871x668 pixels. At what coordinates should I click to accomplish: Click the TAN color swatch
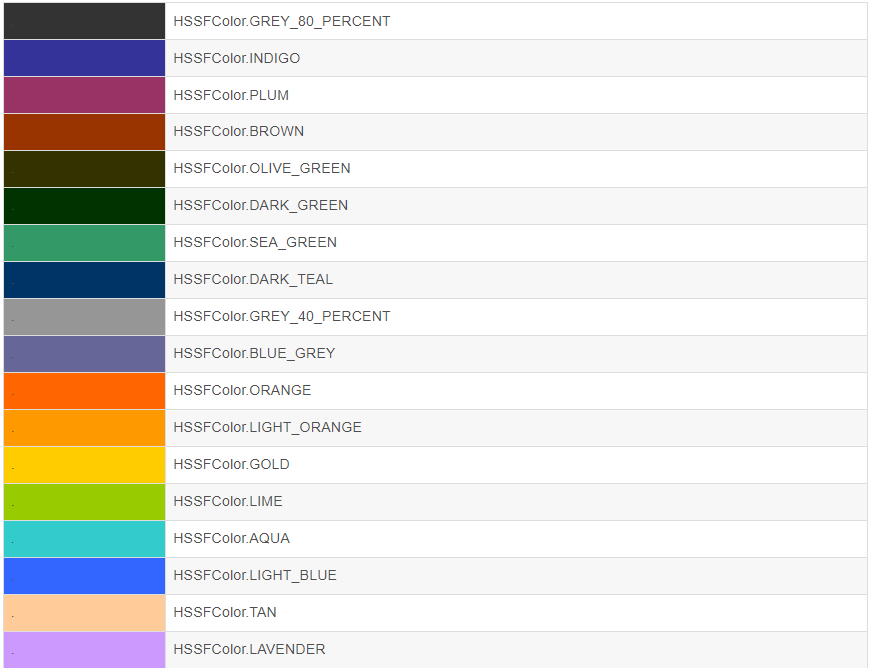click(84, 613)
